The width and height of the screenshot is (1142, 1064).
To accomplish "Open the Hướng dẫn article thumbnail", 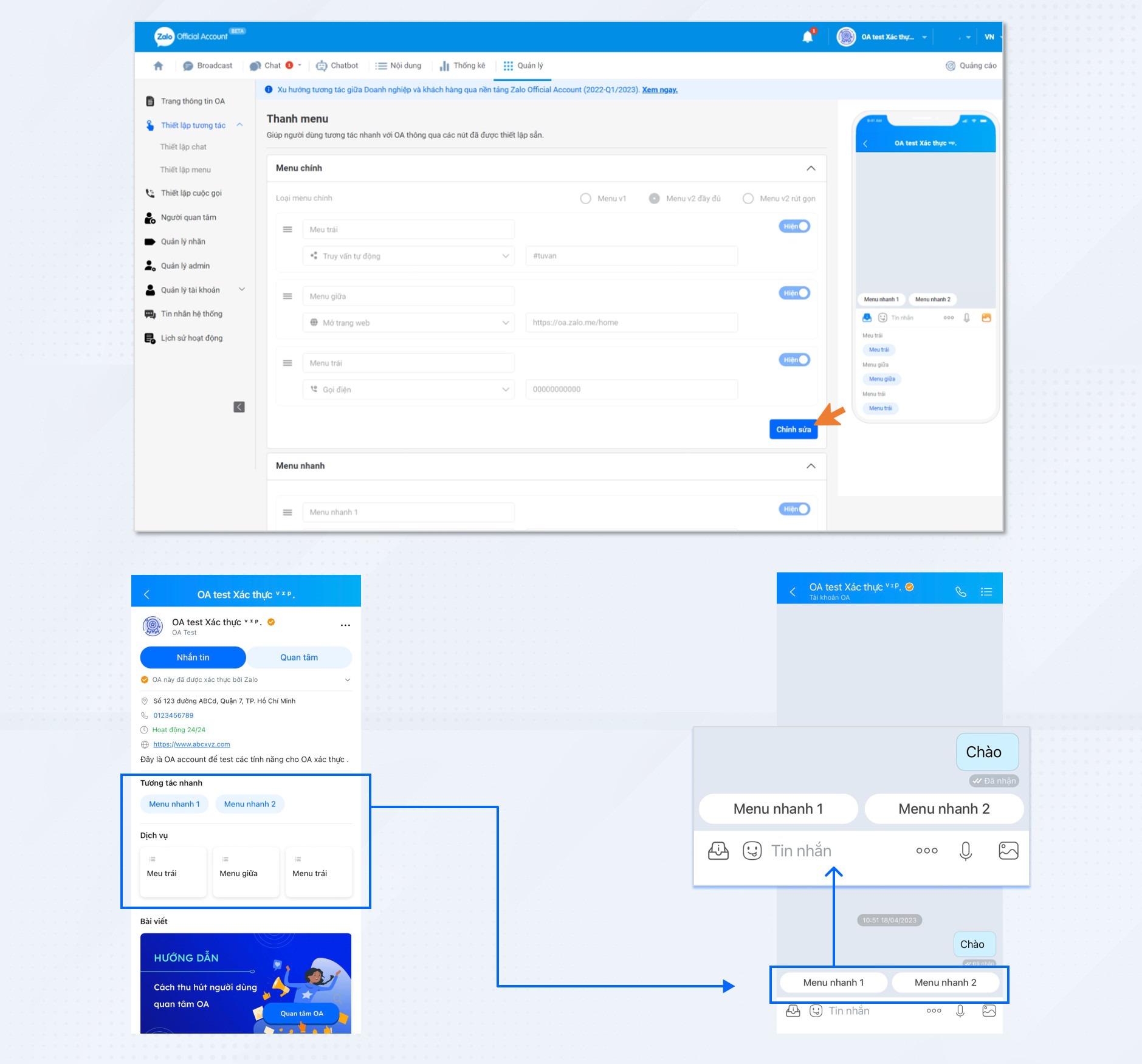I will [x=246, y=983].
